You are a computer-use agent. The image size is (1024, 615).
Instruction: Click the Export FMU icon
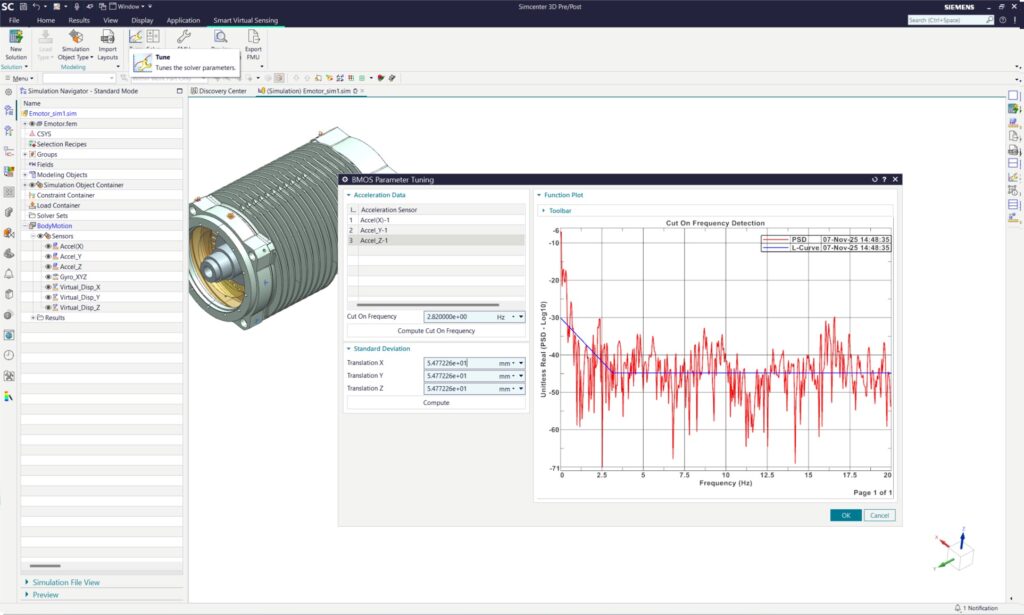pyautogui.click(x=253, y=38)
